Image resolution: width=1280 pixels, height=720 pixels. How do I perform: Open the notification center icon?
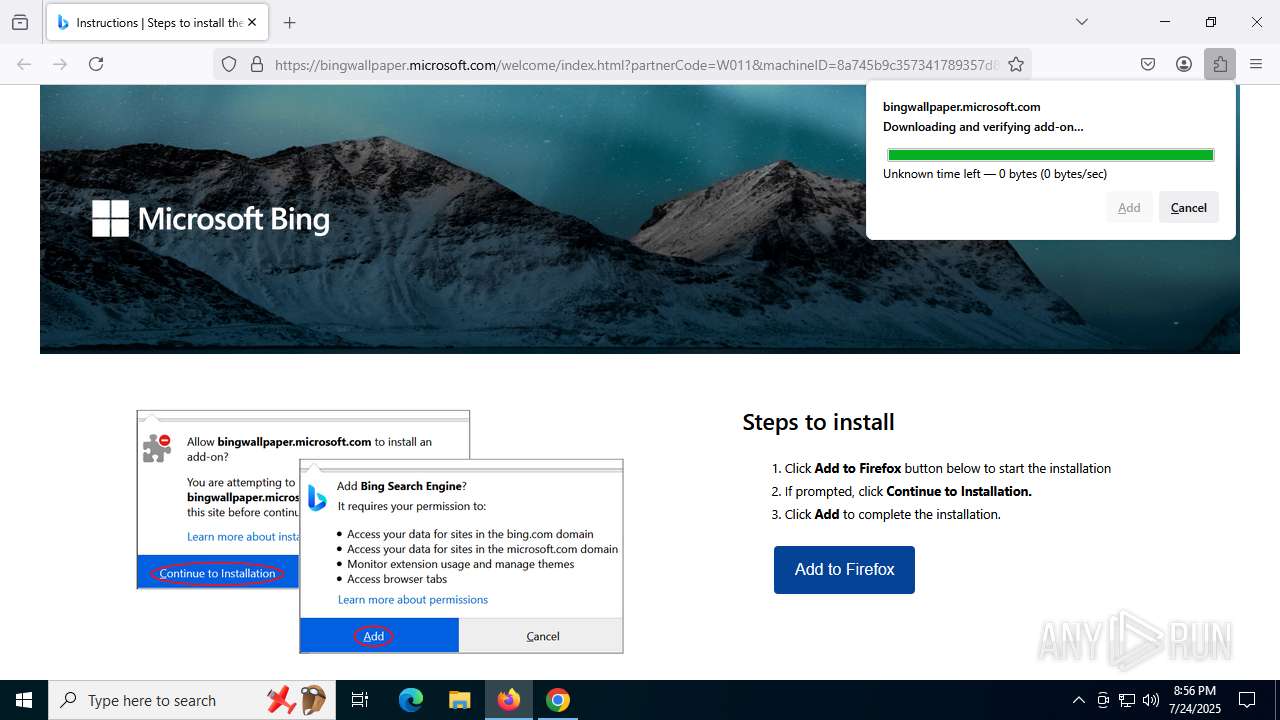(x=1247, y=700)
